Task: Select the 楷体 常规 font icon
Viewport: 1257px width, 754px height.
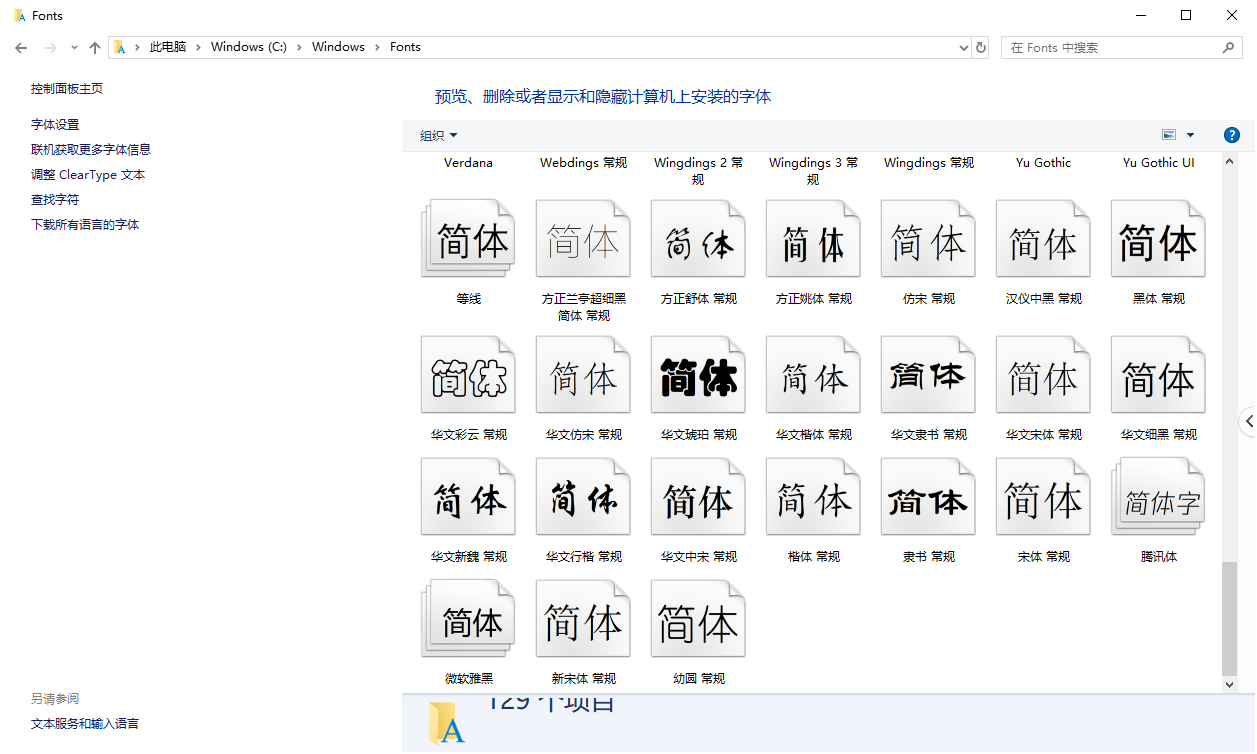Action: tap(813, 497)
